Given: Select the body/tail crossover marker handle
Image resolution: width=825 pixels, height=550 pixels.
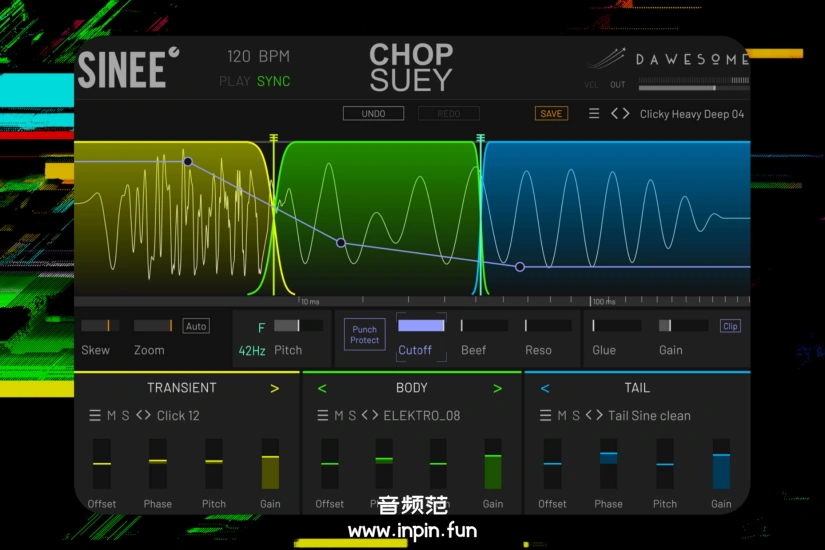Looking at the screenshot, I should 480,138.
